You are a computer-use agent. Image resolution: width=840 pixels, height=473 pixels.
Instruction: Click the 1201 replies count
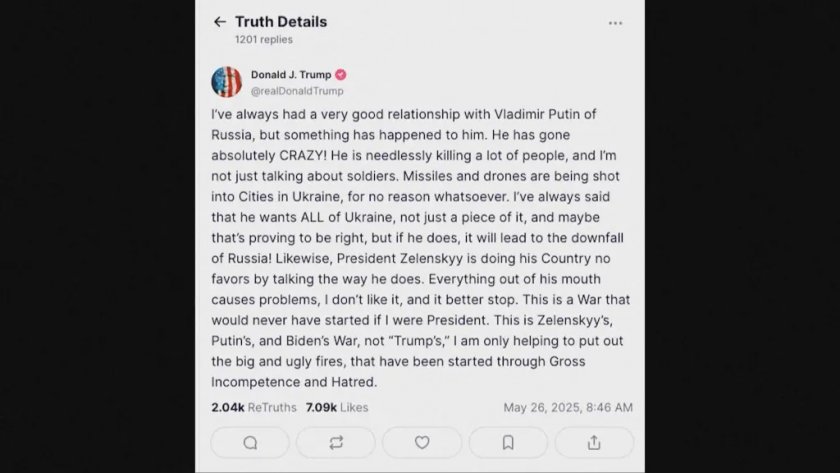point(264,40)
